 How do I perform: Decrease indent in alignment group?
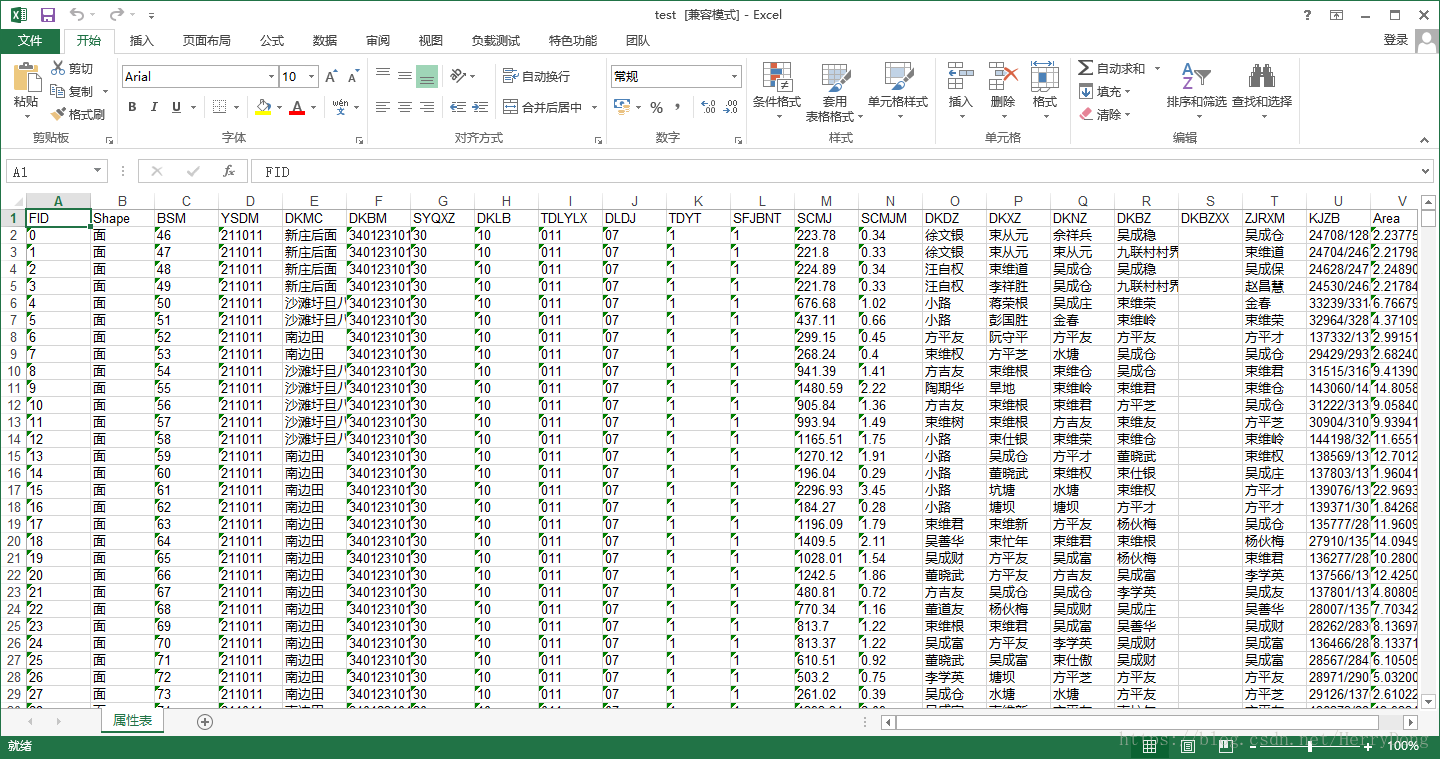pos(458,107)
